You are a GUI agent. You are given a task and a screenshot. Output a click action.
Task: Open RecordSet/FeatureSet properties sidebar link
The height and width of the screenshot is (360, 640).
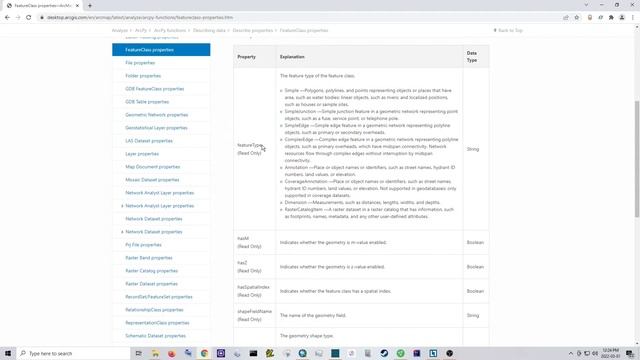(158, 297)
